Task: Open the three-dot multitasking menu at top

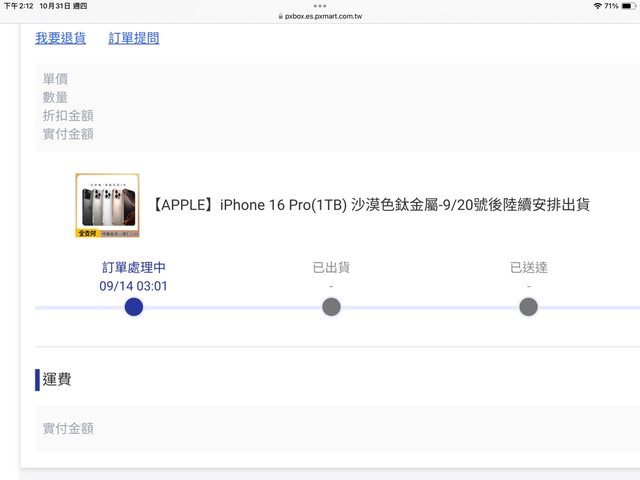Action: pos(320,6)
